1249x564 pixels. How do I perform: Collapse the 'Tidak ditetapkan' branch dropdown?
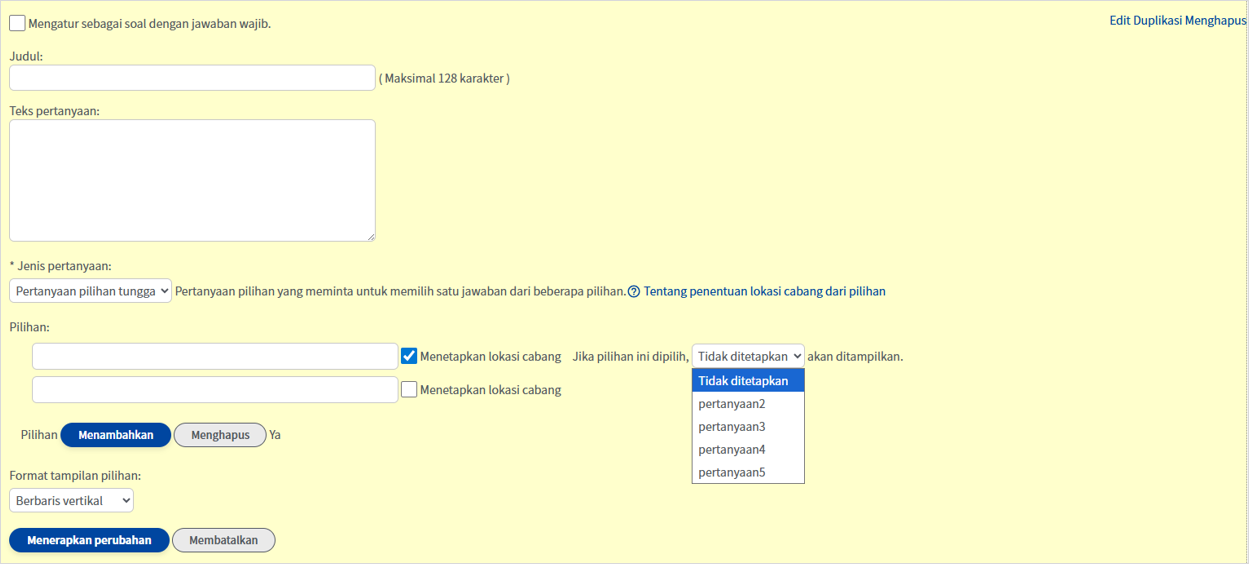coord(748,356)
